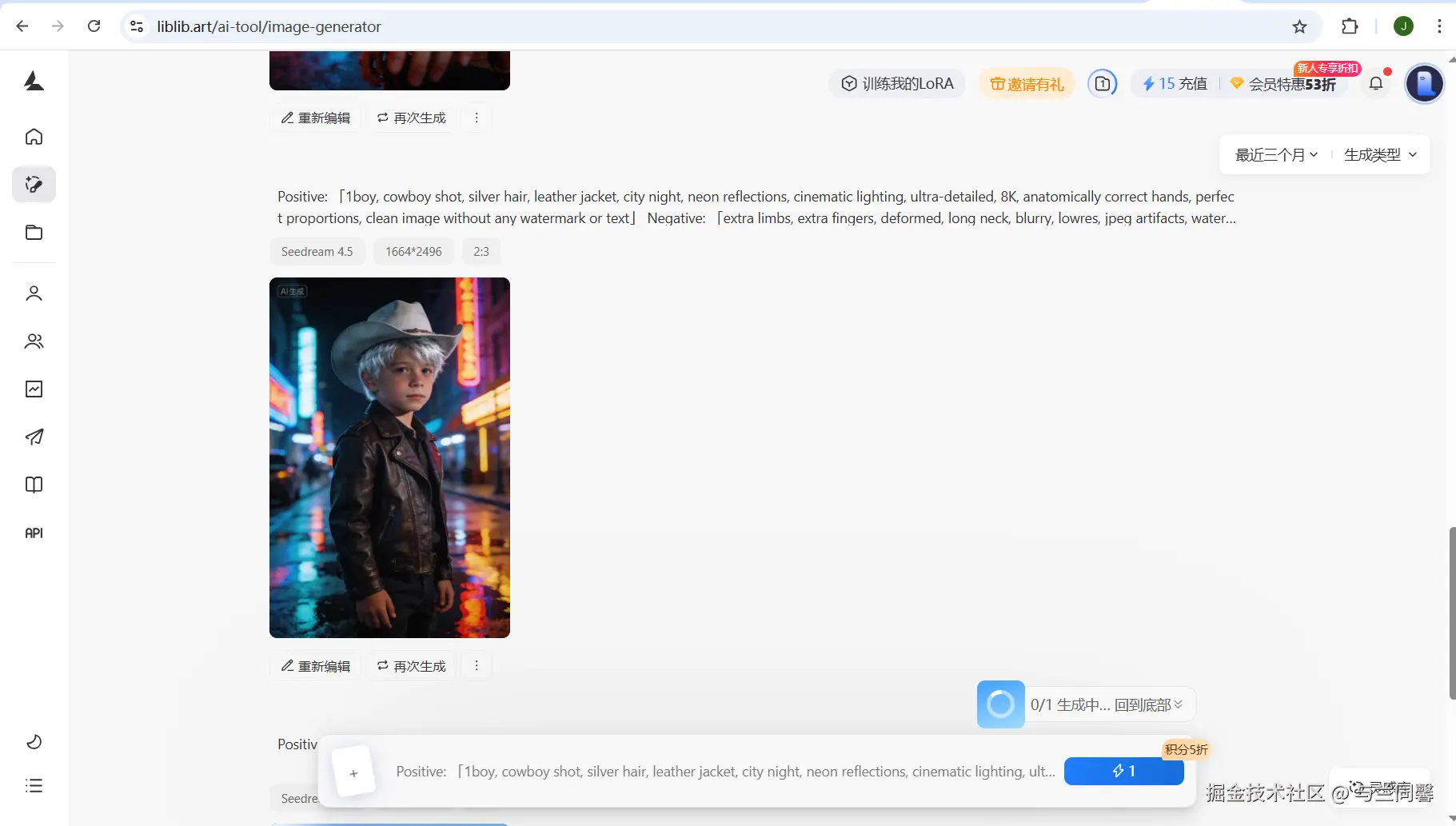Click the 2:3 aspect ratio tag
Viewport: 1456px width, 826px height.
click(481, 252)
